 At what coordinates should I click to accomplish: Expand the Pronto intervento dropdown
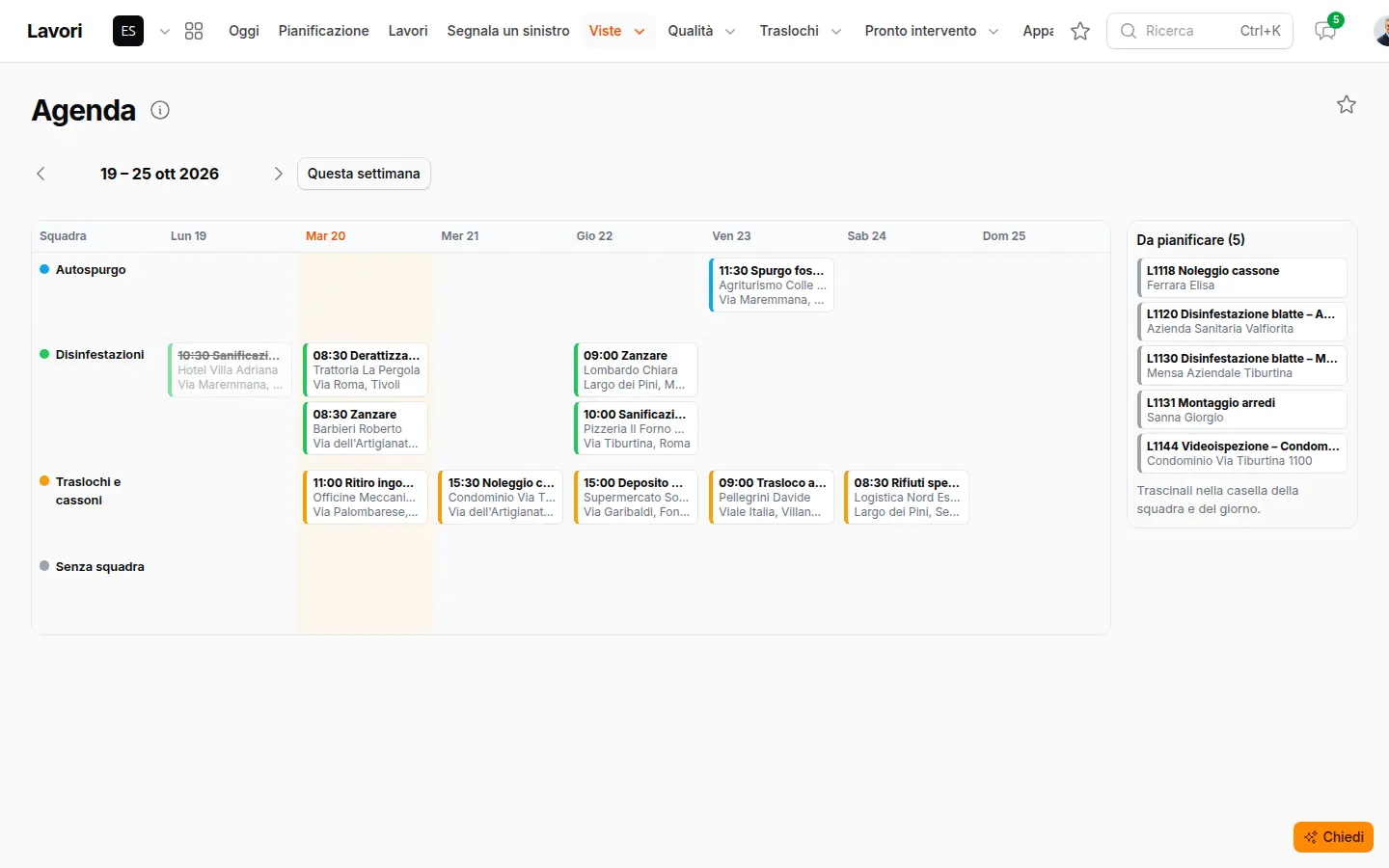[932, 31]
